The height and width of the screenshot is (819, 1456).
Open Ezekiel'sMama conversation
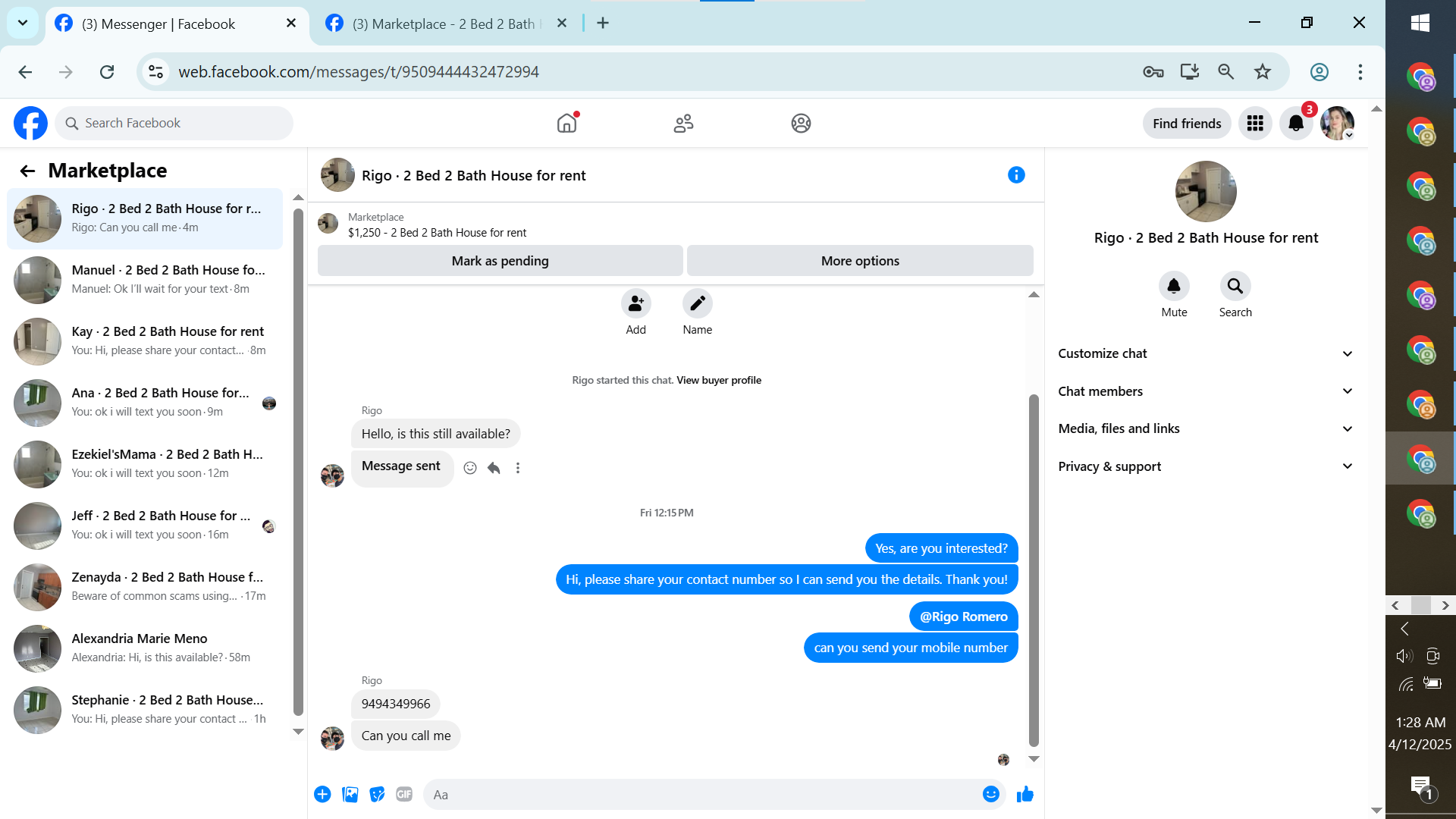(145, 463)
